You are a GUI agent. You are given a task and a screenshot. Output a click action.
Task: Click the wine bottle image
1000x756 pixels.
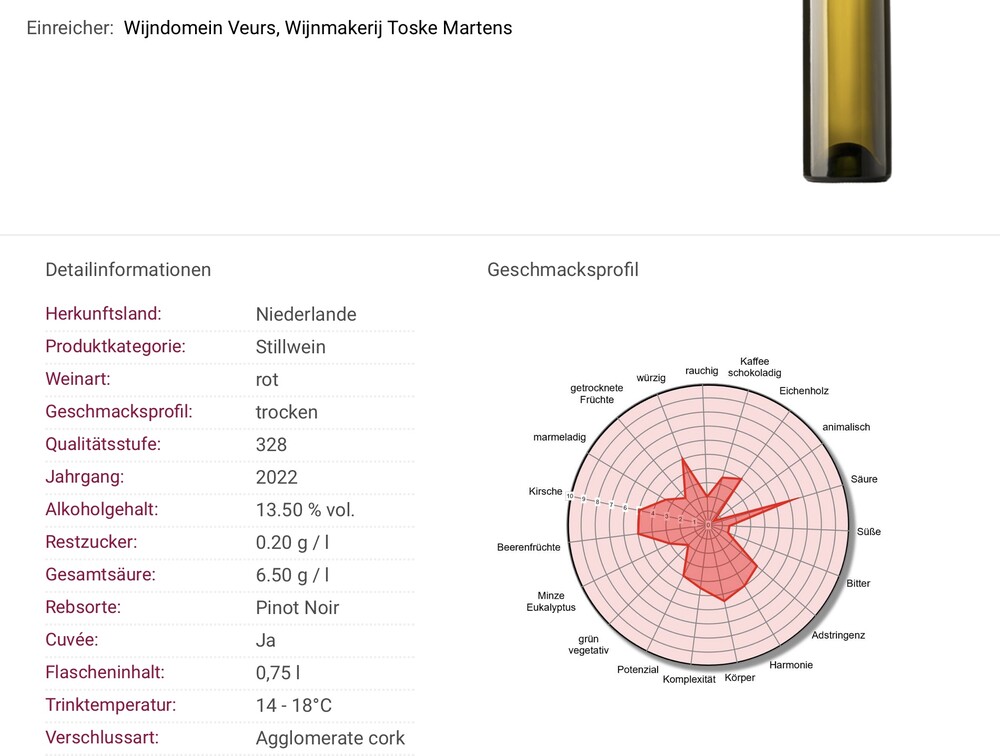tap(846, 92)
